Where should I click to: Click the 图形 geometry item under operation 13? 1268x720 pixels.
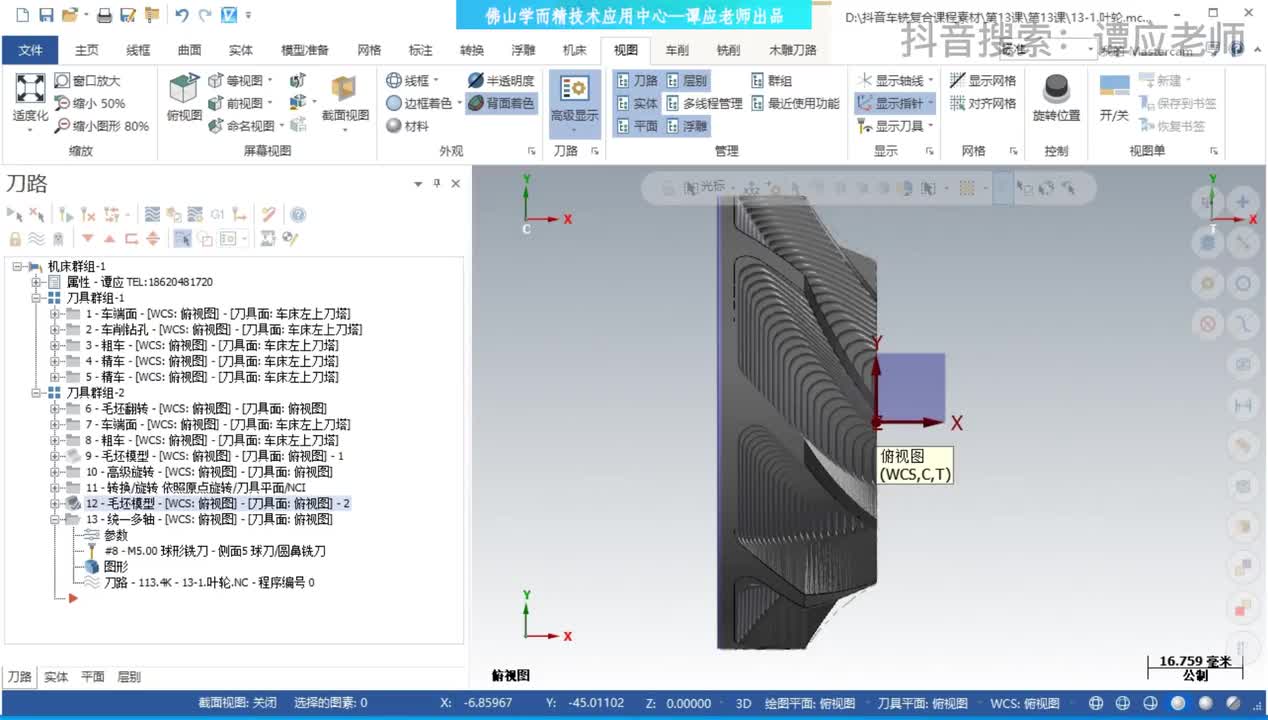(x=116, y=567)
